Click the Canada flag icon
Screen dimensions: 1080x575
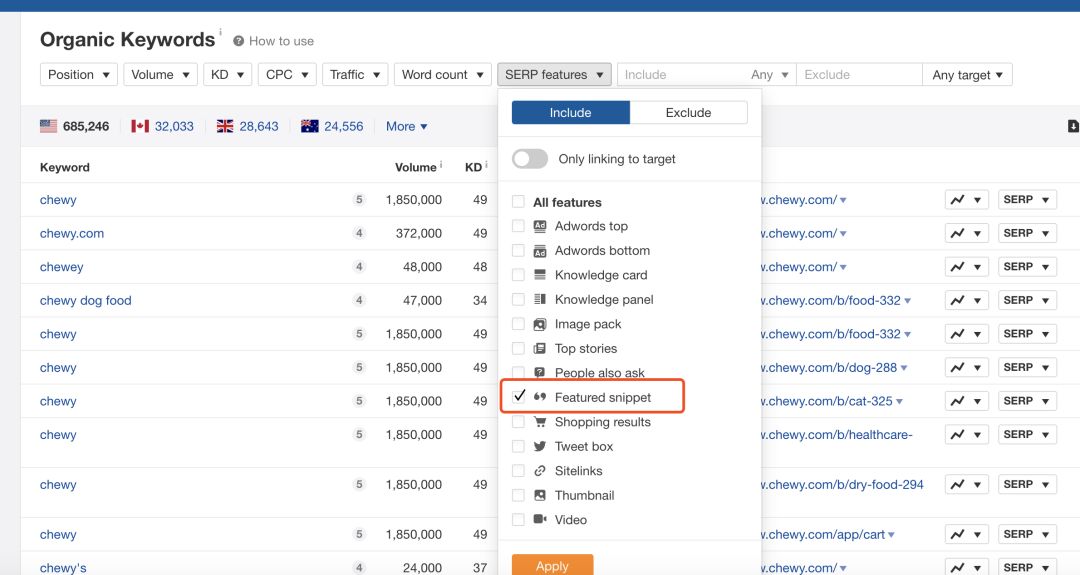coord(140,126)
